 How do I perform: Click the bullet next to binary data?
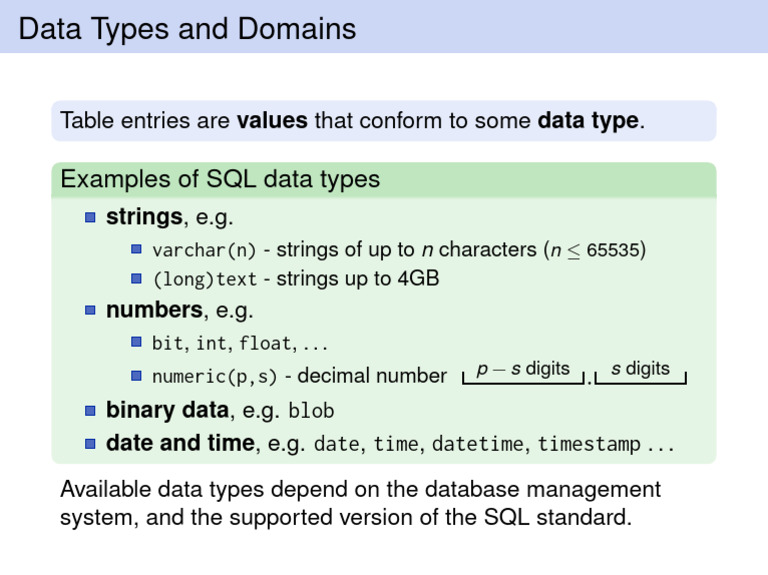pyautogui.click(x=90, y=410)
